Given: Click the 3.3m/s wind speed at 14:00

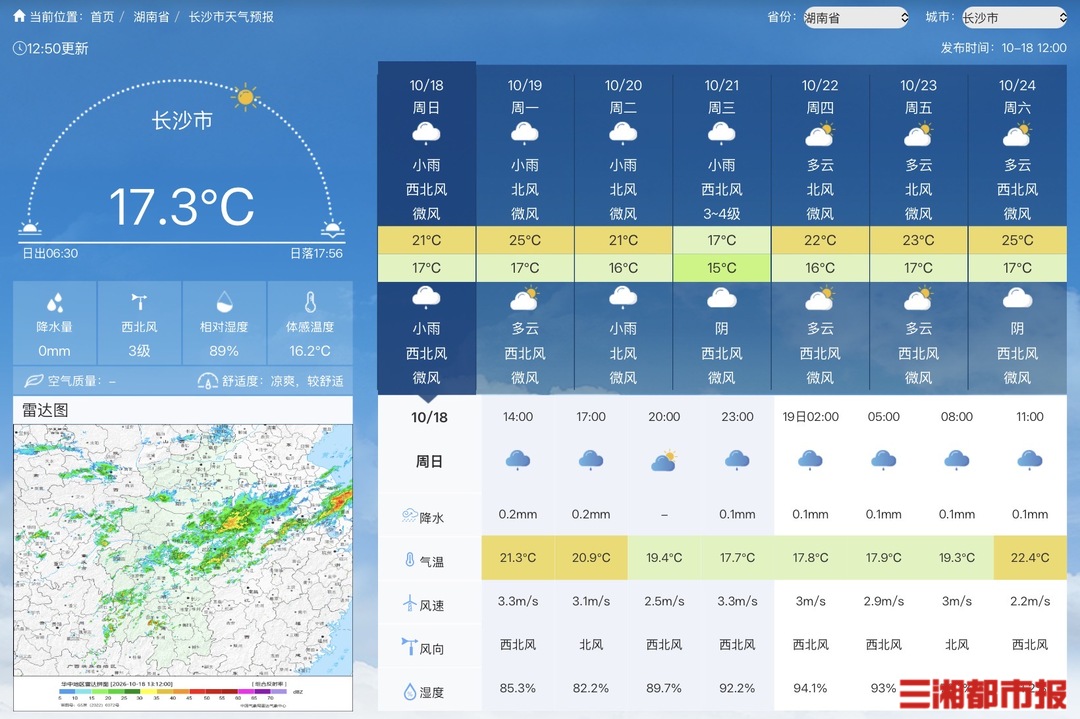Looking at the screenshot, I should pyautogui.click(x=518, y=601).
